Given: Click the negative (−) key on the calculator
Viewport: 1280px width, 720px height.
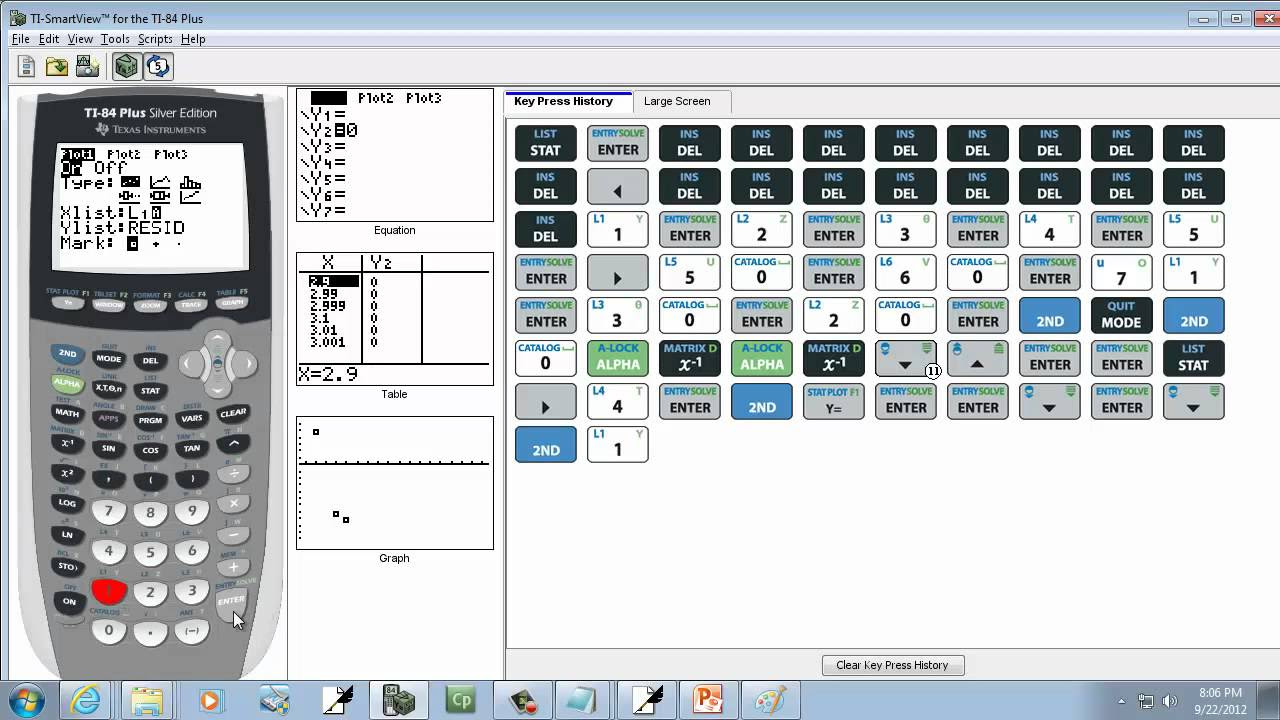Looking at the screenshot, I should pyautogui.click(x=192, y=630).
